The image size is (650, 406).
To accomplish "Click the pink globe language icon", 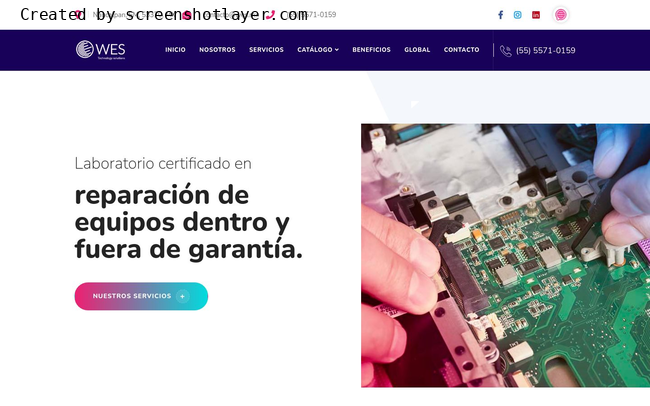I will click(x=560, y=15).
